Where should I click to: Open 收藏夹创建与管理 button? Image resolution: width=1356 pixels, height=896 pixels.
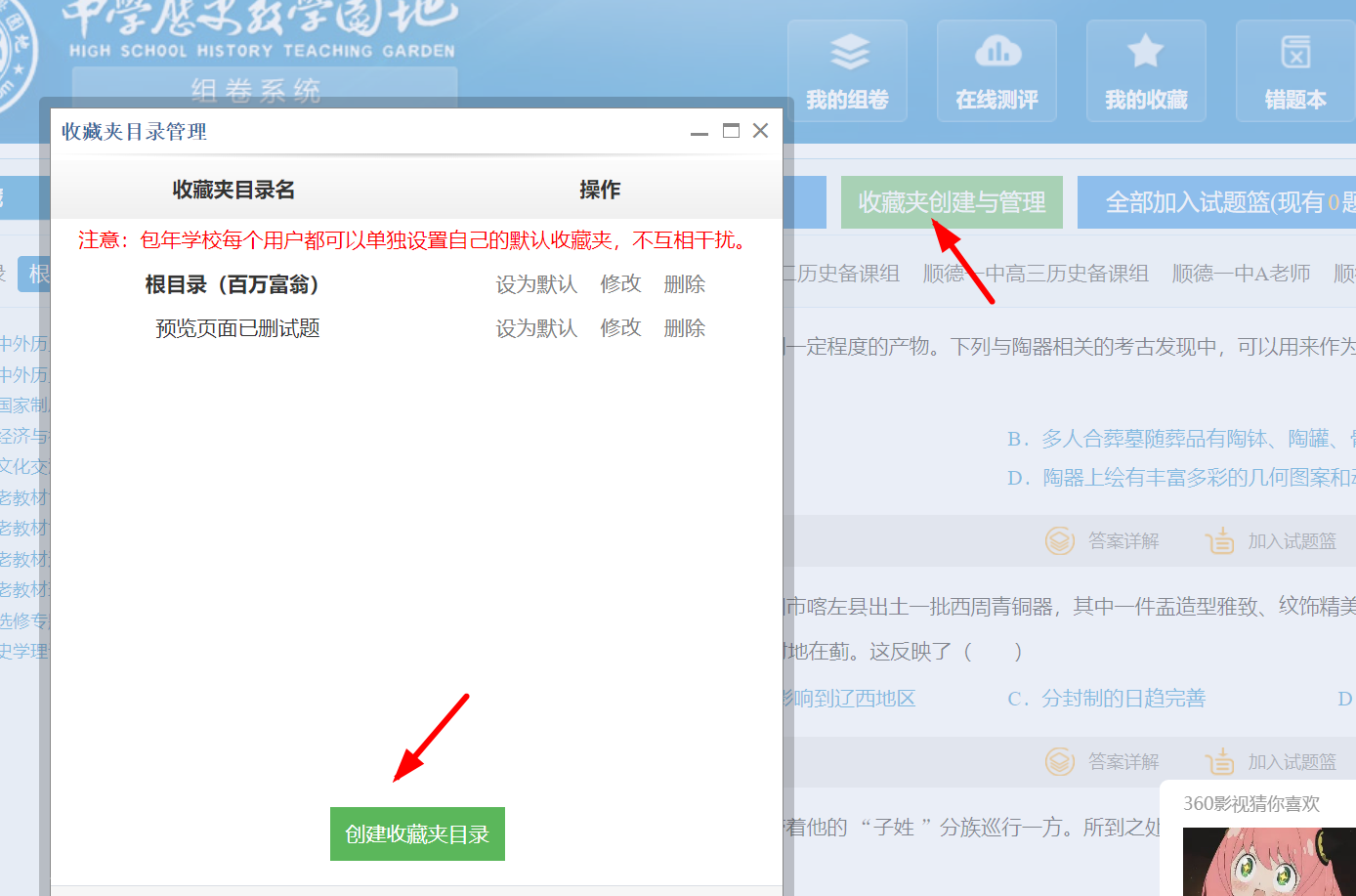click(x=952, y=202)
